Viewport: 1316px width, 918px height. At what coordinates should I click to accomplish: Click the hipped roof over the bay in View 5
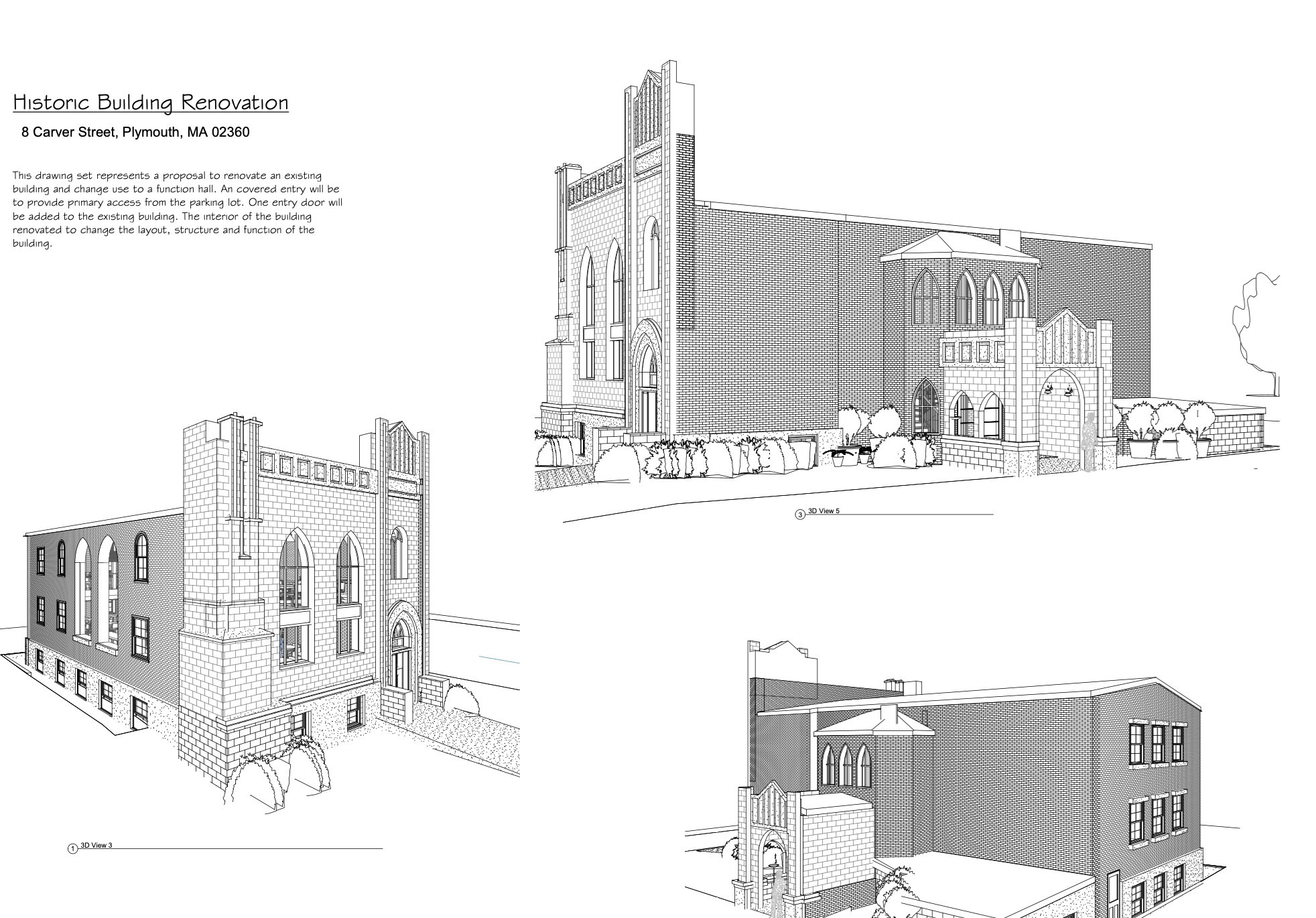(x=960, y=247)
